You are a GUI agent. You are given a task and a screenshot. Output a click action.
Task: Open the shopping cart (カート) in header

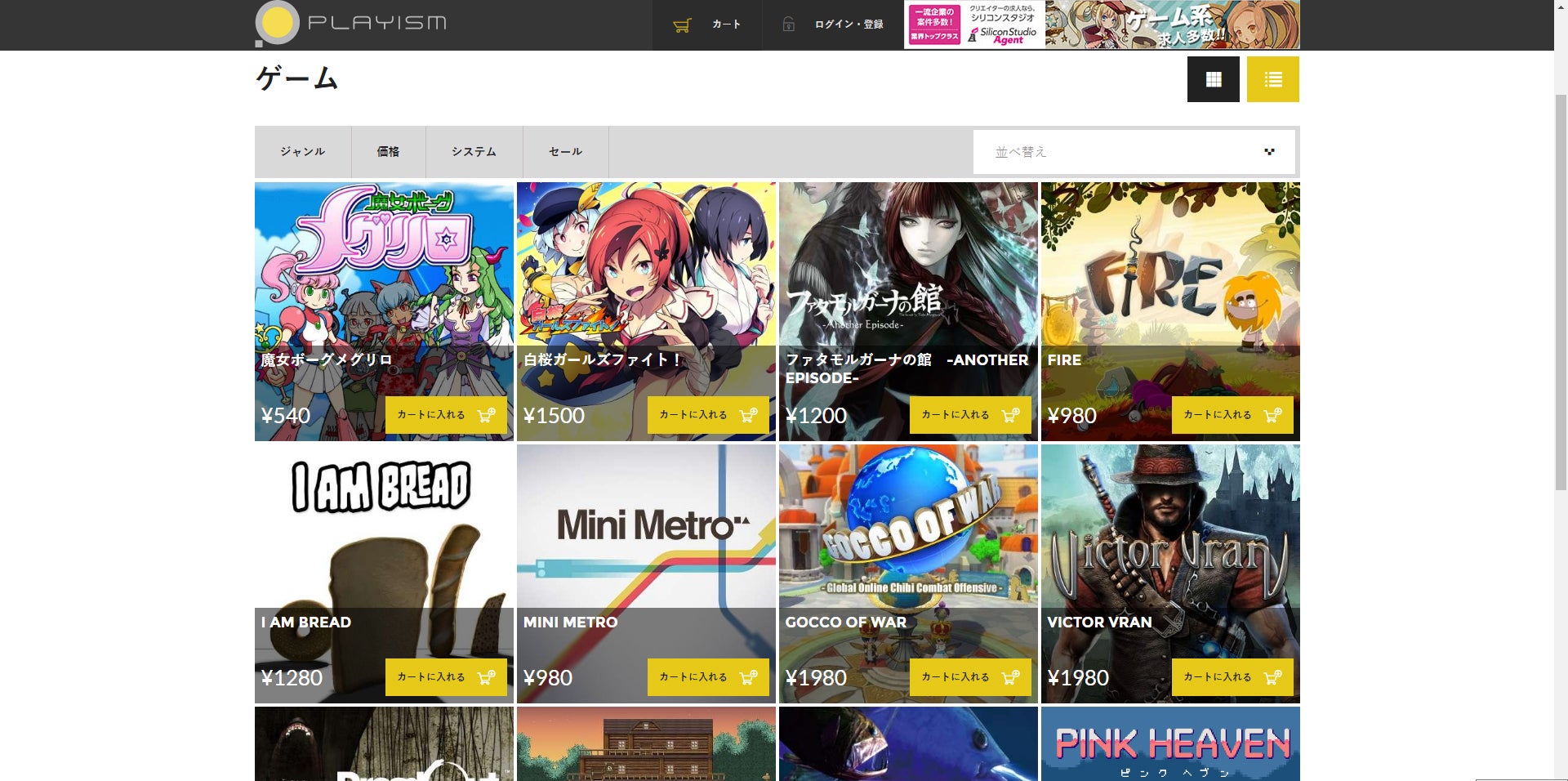706,25
